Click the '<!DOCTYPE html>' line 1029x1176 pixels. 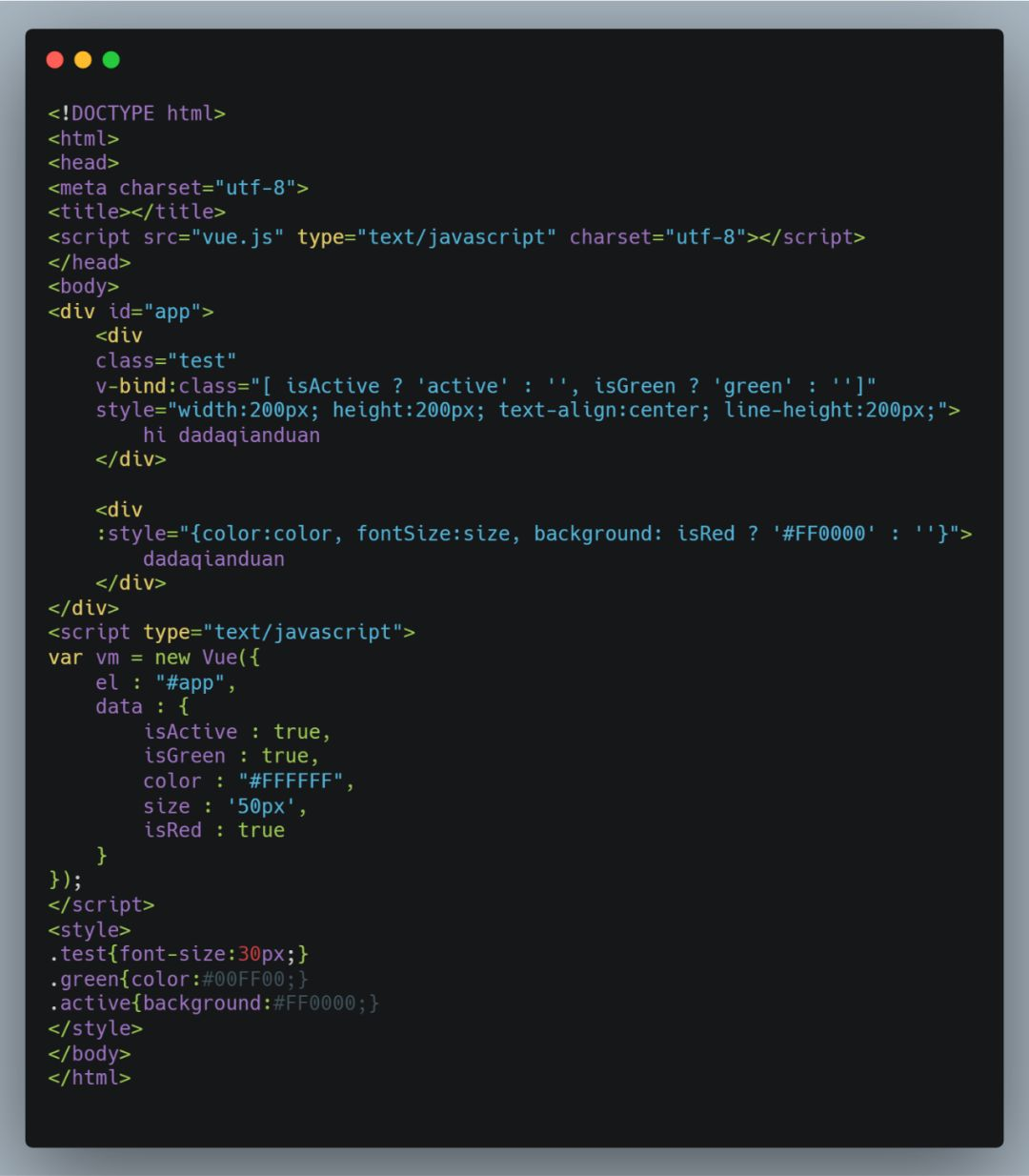point(137,113)
